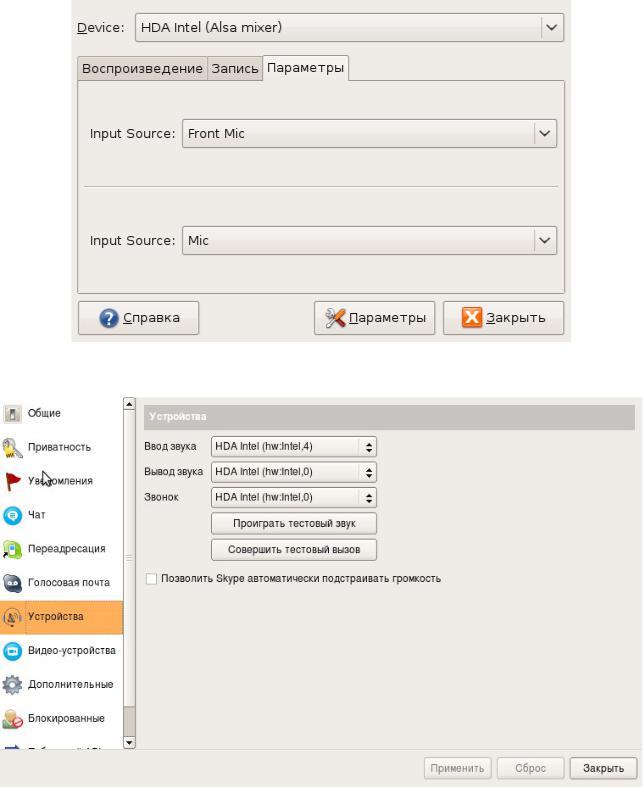The width and height of the screenshot is (643, 787).
Task: Click the red flag Notifications icon
Action: [x=12, y=481]
